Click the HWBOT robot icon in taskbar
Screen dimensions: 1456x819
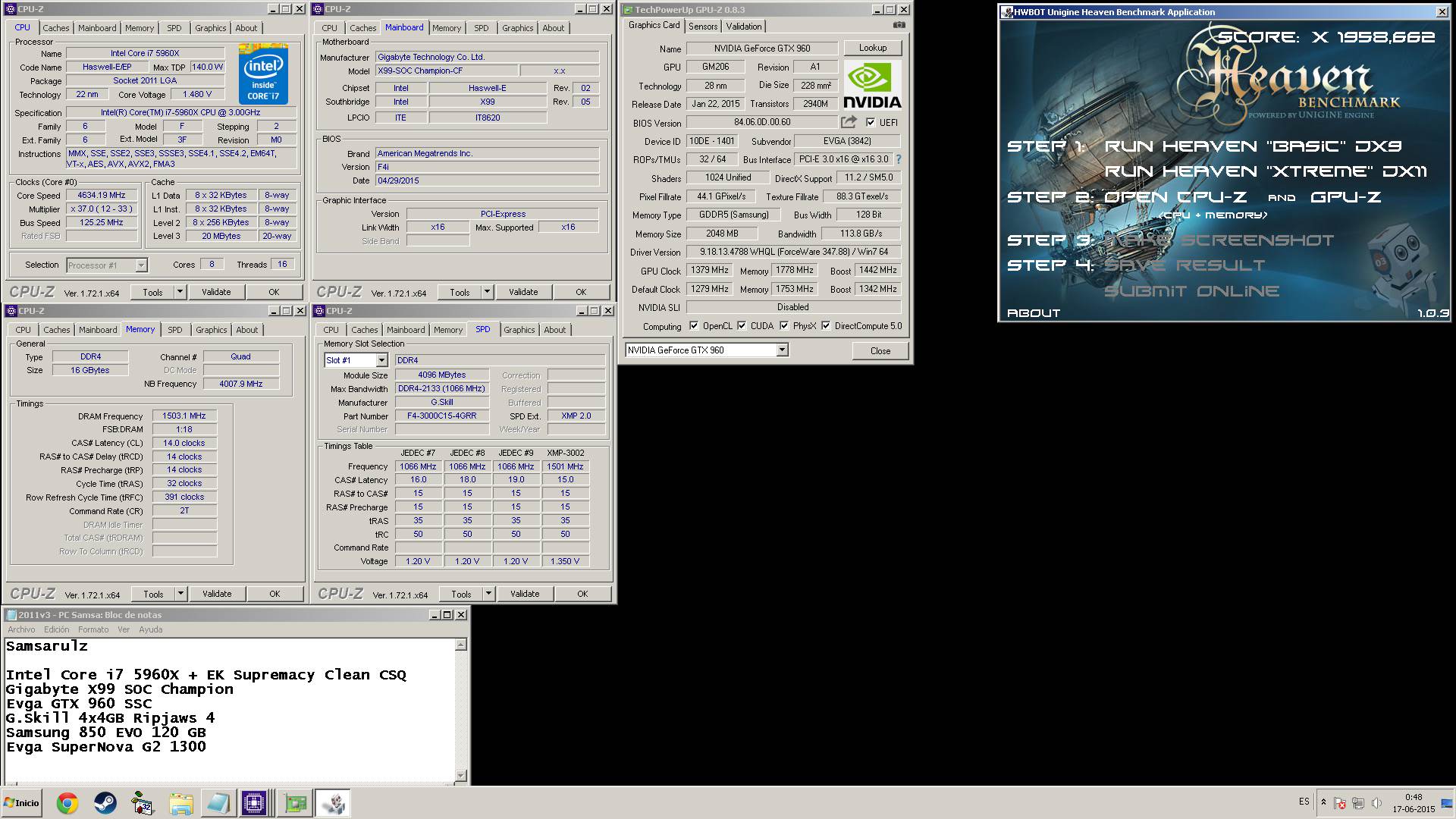(332, 803)
